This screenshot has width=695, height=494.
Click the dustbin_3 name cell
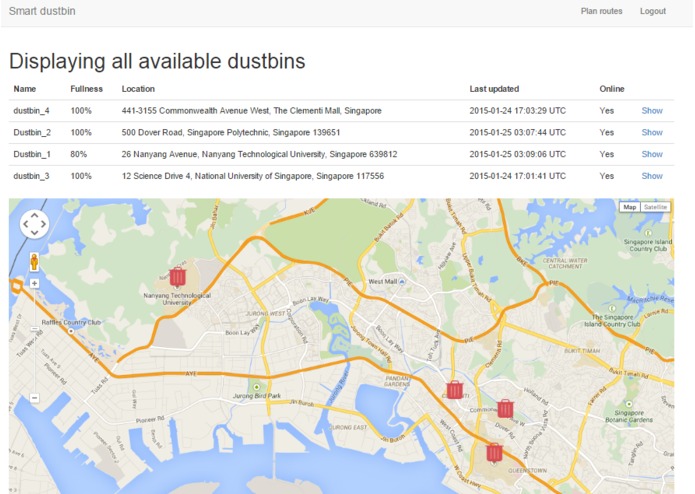[x=31, y=176]
